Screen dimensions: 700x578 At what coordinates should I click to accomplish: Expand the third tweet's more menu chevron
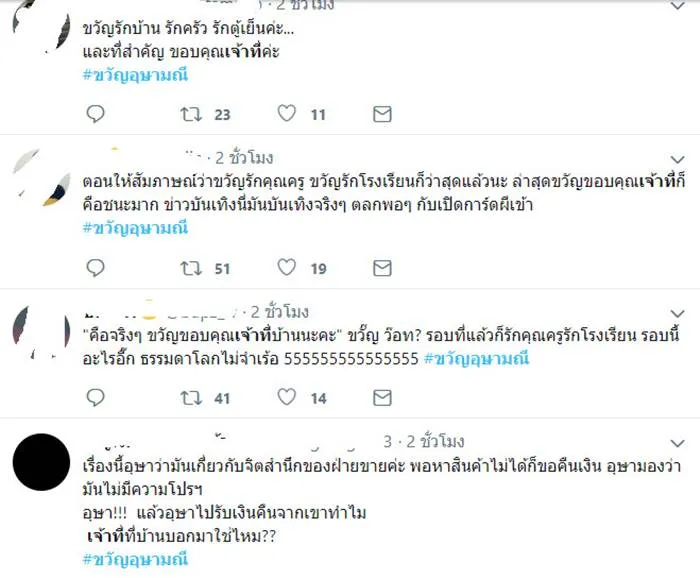[x=678, y=313]
